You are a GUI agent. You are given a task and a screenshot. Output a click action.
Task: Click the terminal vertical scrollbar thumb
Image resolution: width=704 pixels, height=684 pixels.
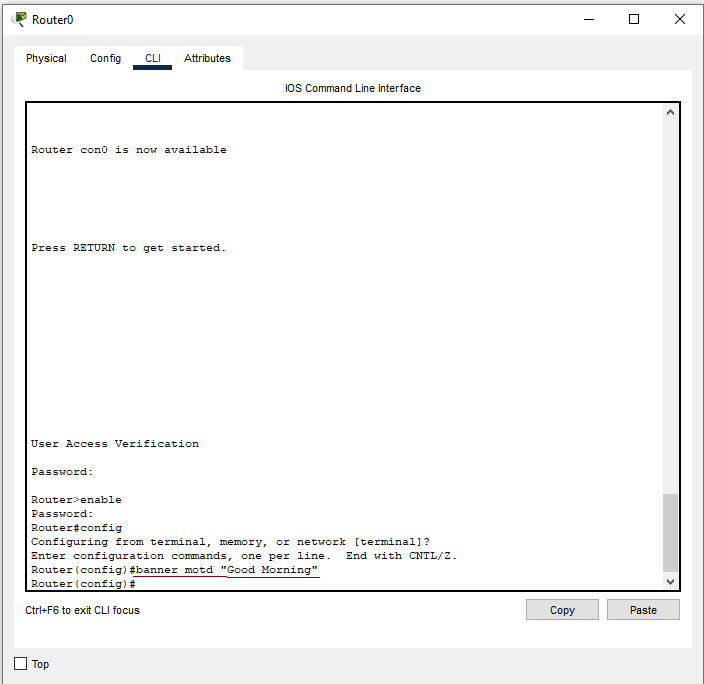tap(670, 532)
